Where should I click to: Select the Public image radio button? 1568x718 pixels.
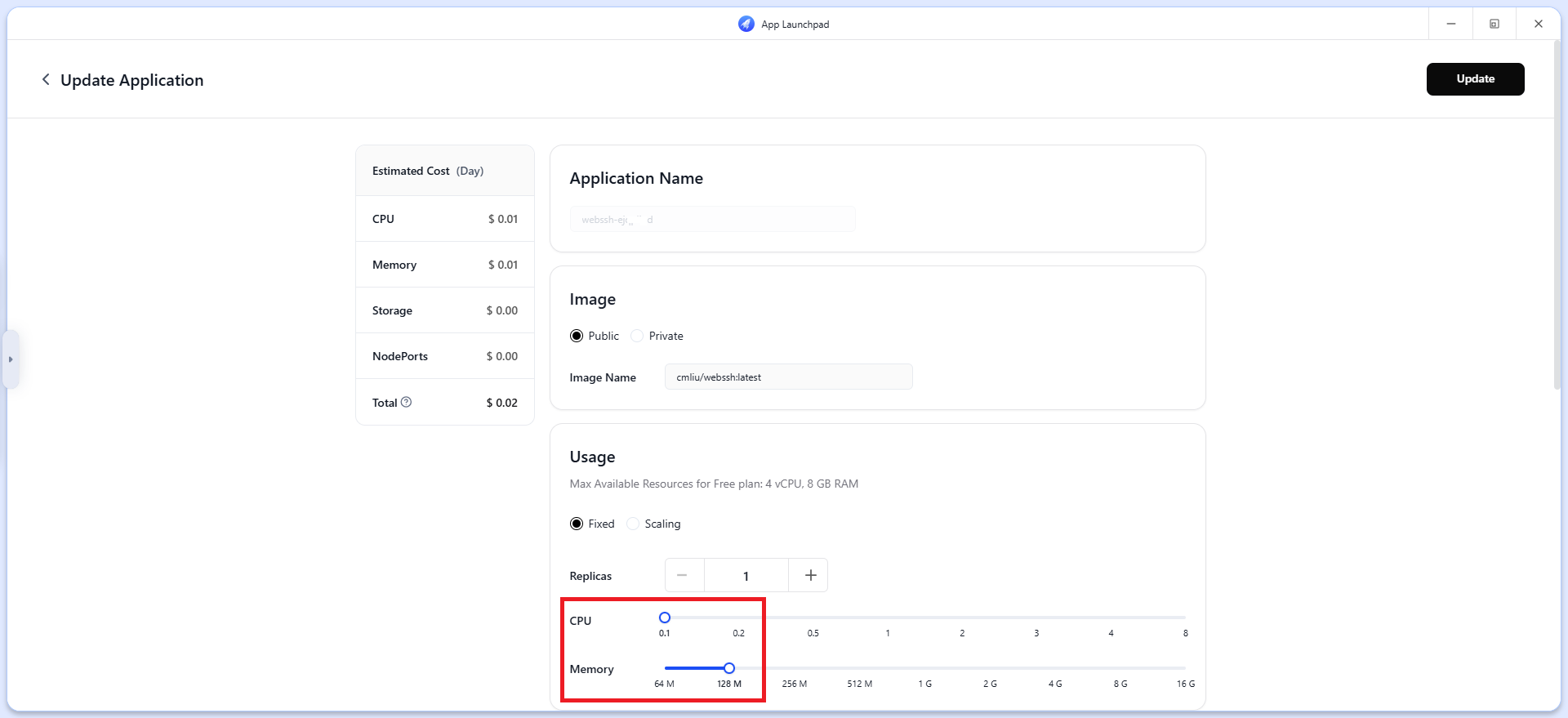coord(577,336)
